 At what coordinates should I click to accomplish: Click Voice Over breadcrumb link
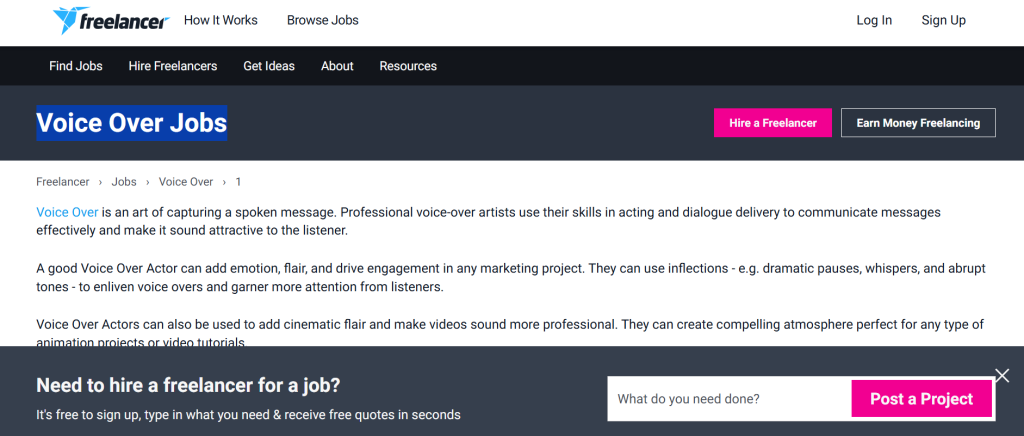(x=186, y=182)
